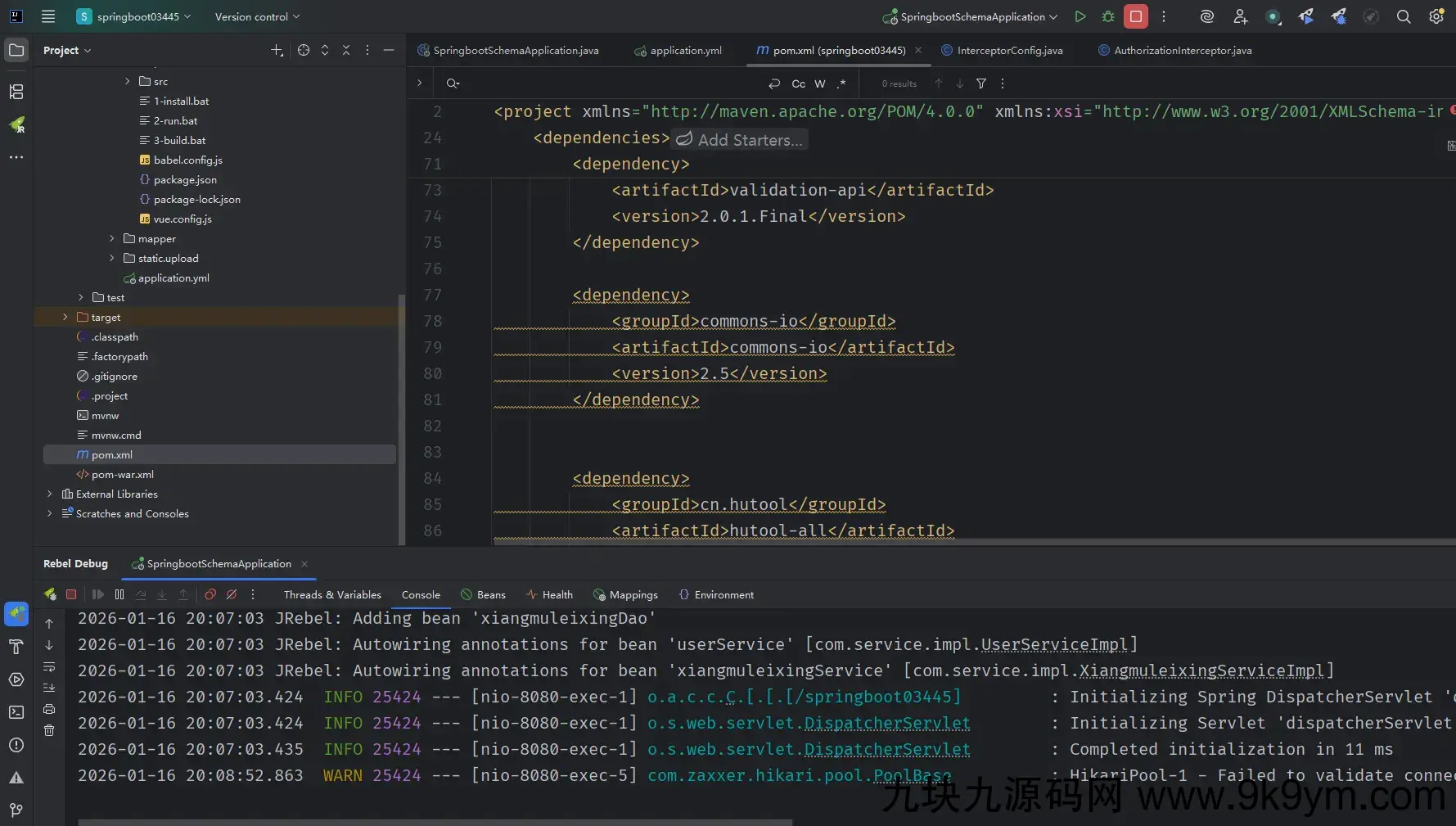Pause the program in debug toolbar
1456x826 pixels.
(119, 594)
